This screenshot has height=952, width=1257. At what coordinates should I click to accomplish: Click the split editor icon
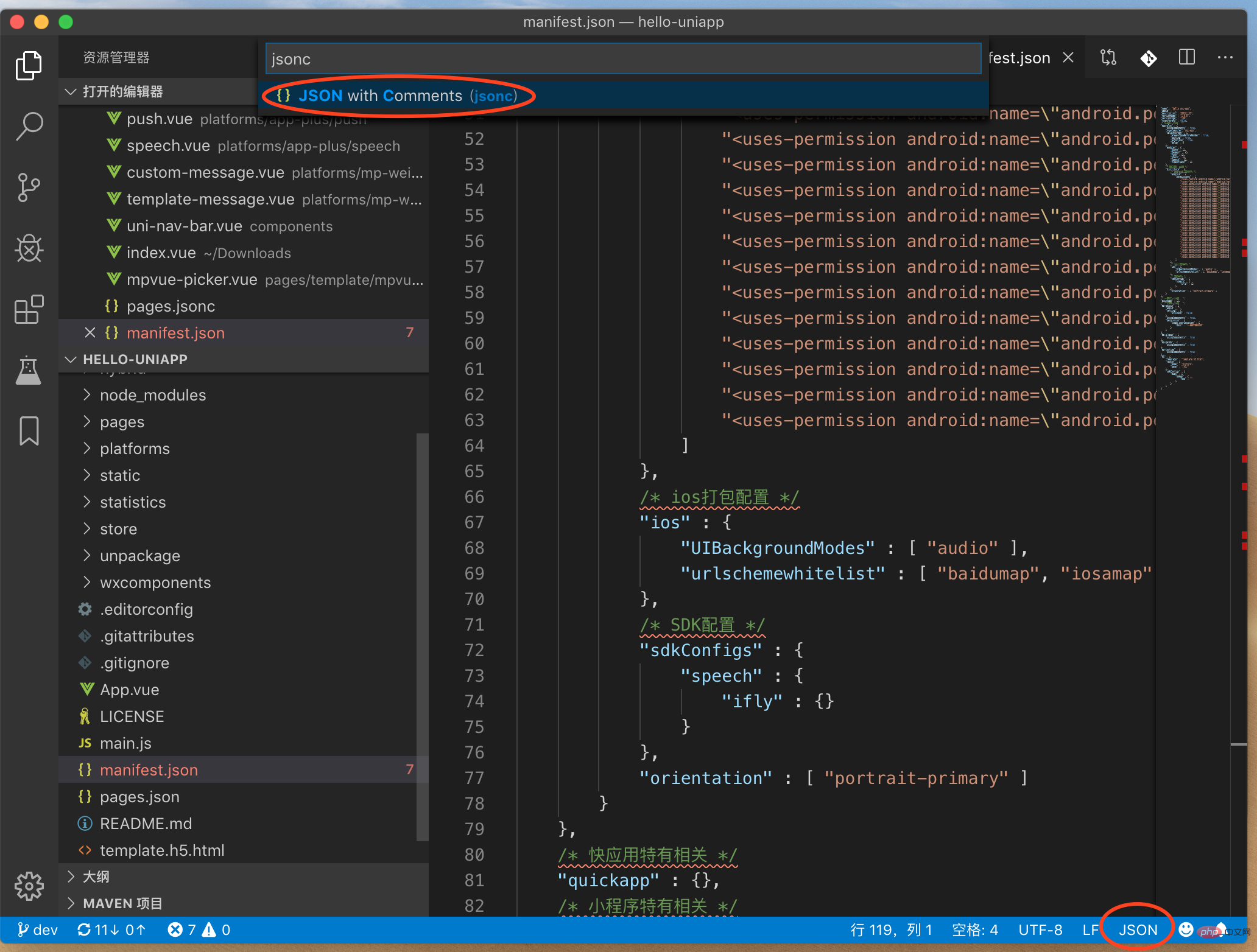click(1186, 58)
